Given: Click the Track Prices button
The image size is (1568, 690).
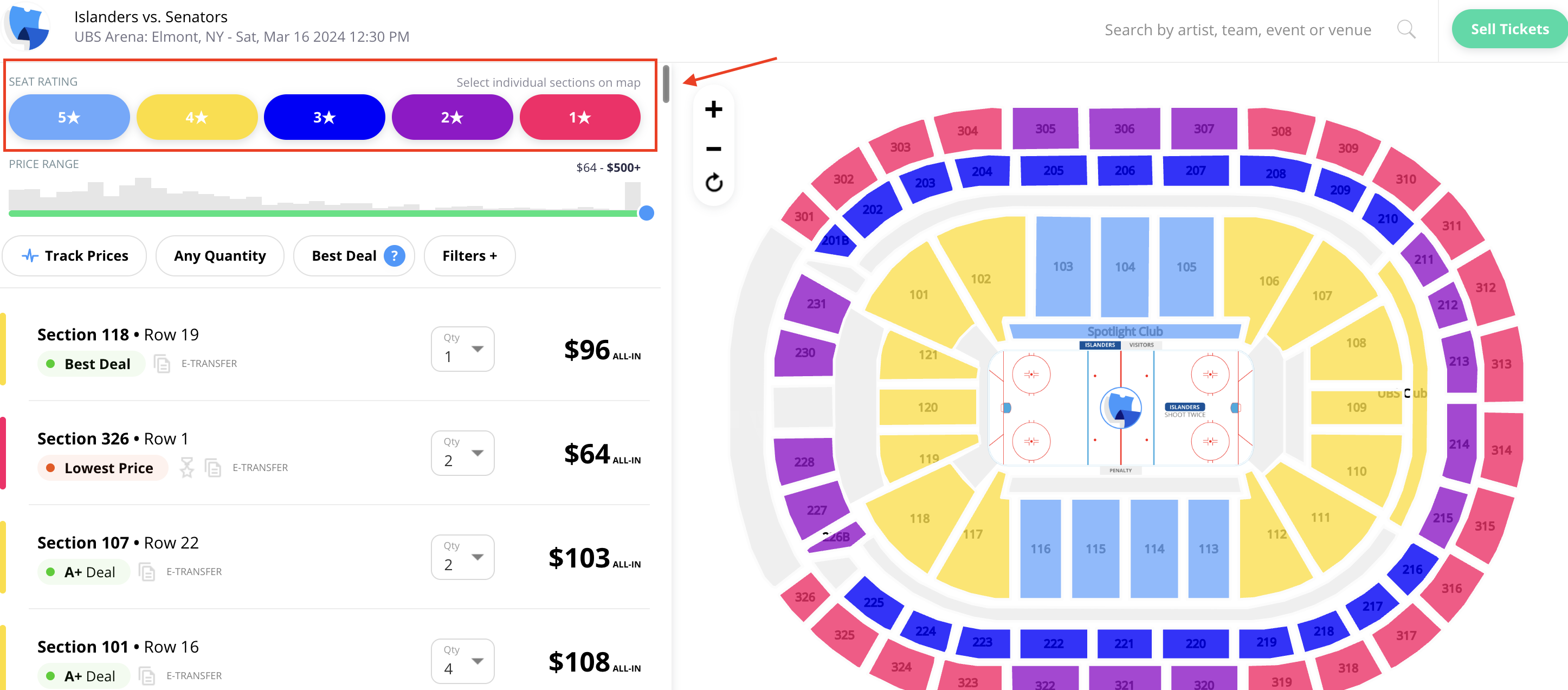Looking at the screenshot, I should (74, 255).
